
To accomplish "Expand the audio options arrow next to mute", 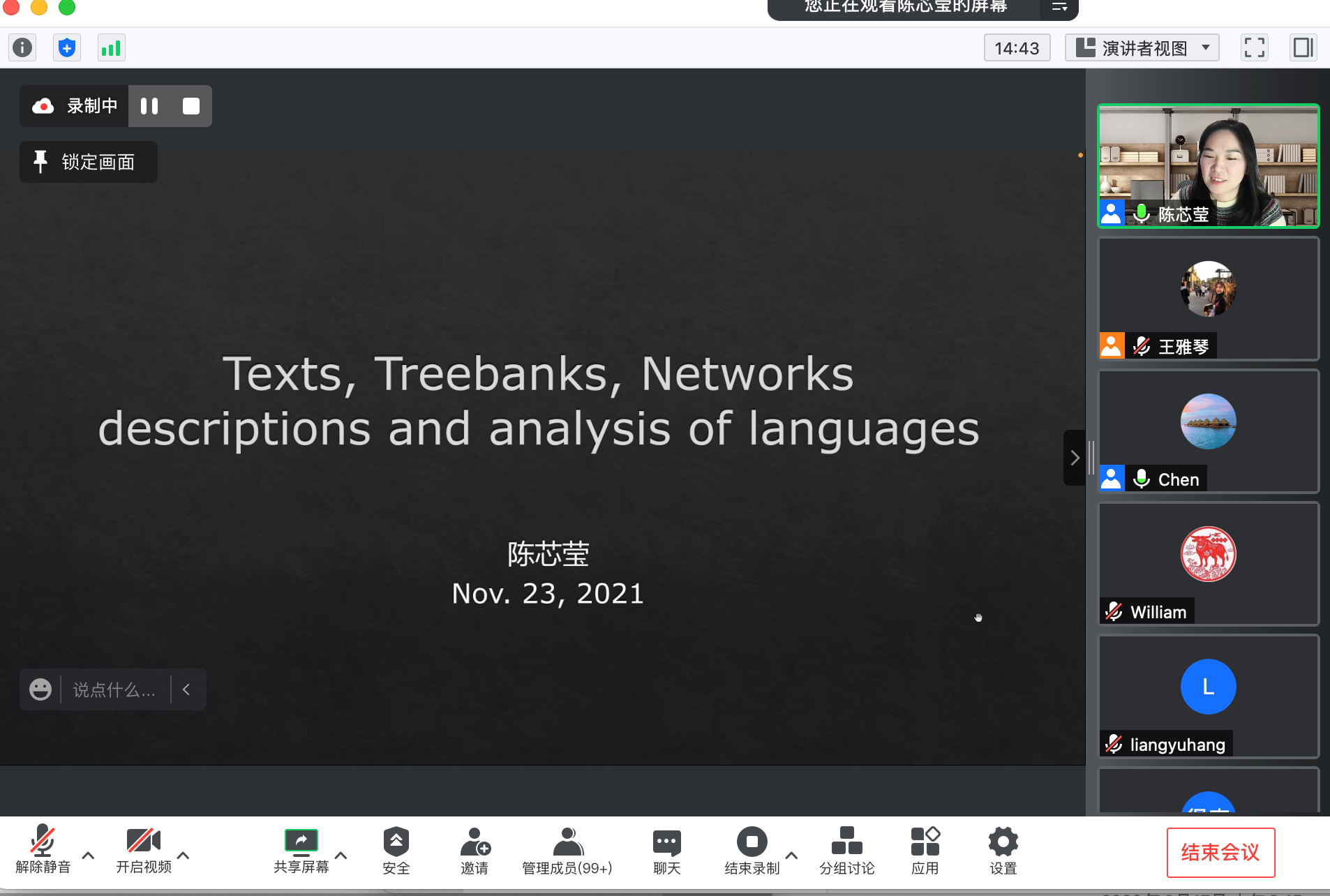I will click(89, 855).
